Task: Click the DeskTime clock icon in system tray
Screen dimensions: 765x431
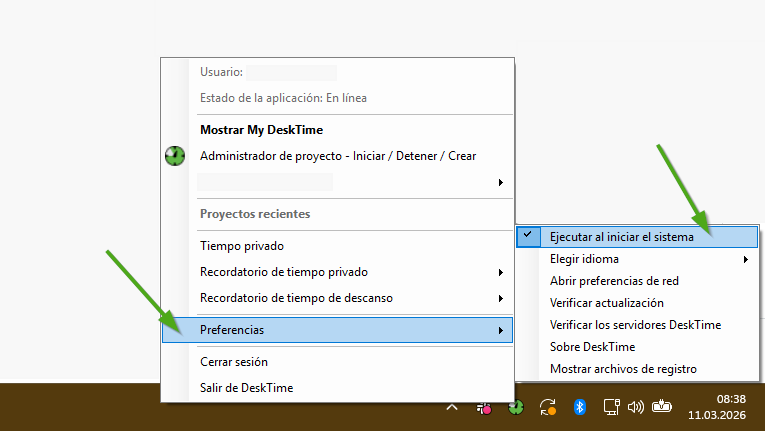Action: pyautogui.click(x=516, y=407)
